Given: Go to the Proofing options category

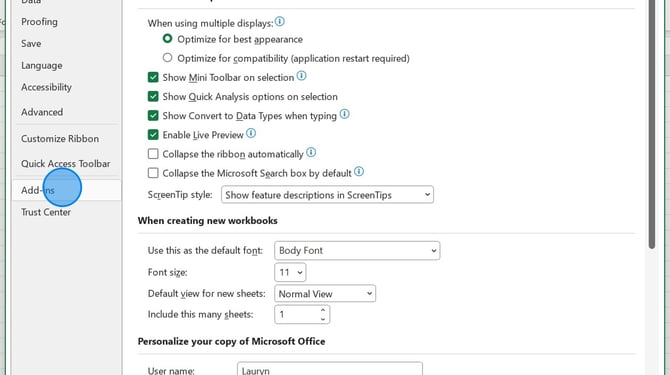Looking at the screenshot, I should (x=39, y=22).
